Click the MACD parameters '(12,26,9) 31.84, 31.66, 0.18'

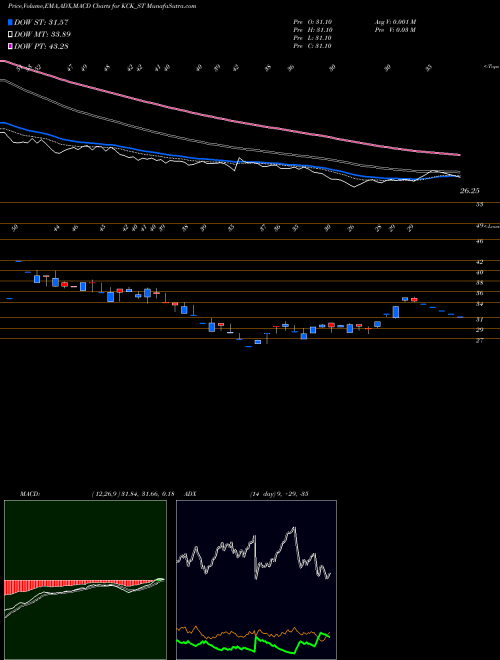(x=133, y=494)
